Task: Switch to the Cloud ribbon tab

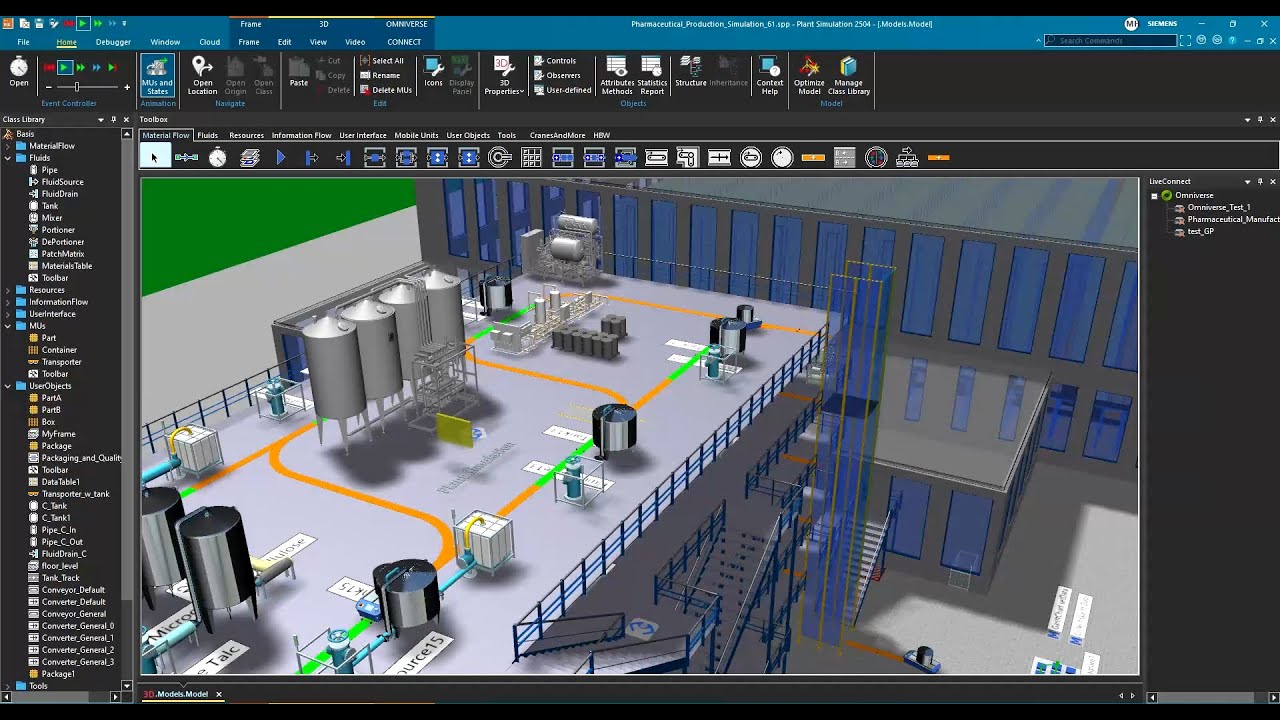Action: point(210,42)
